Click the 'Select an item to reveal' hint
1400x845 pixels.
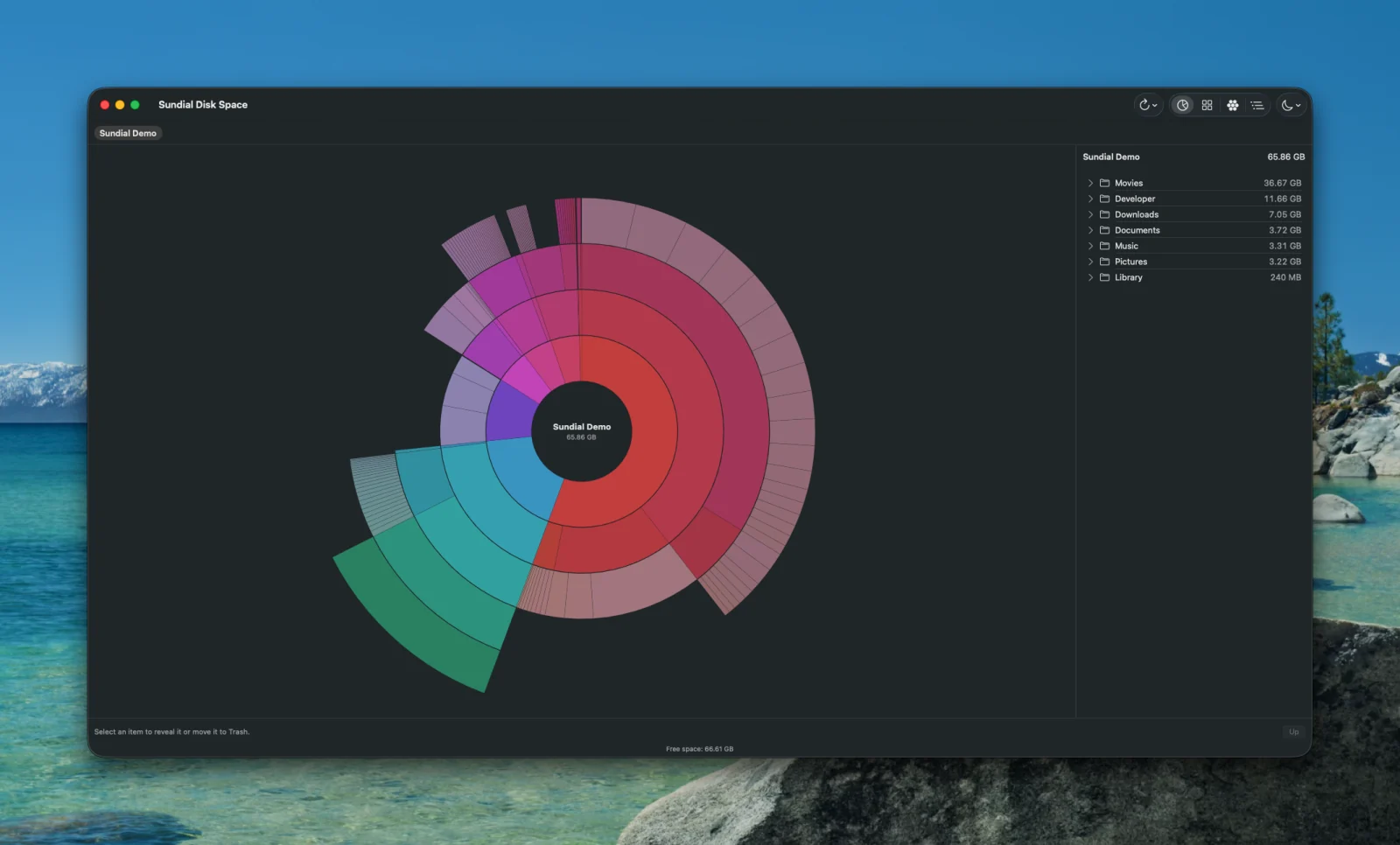coord(171,732)
